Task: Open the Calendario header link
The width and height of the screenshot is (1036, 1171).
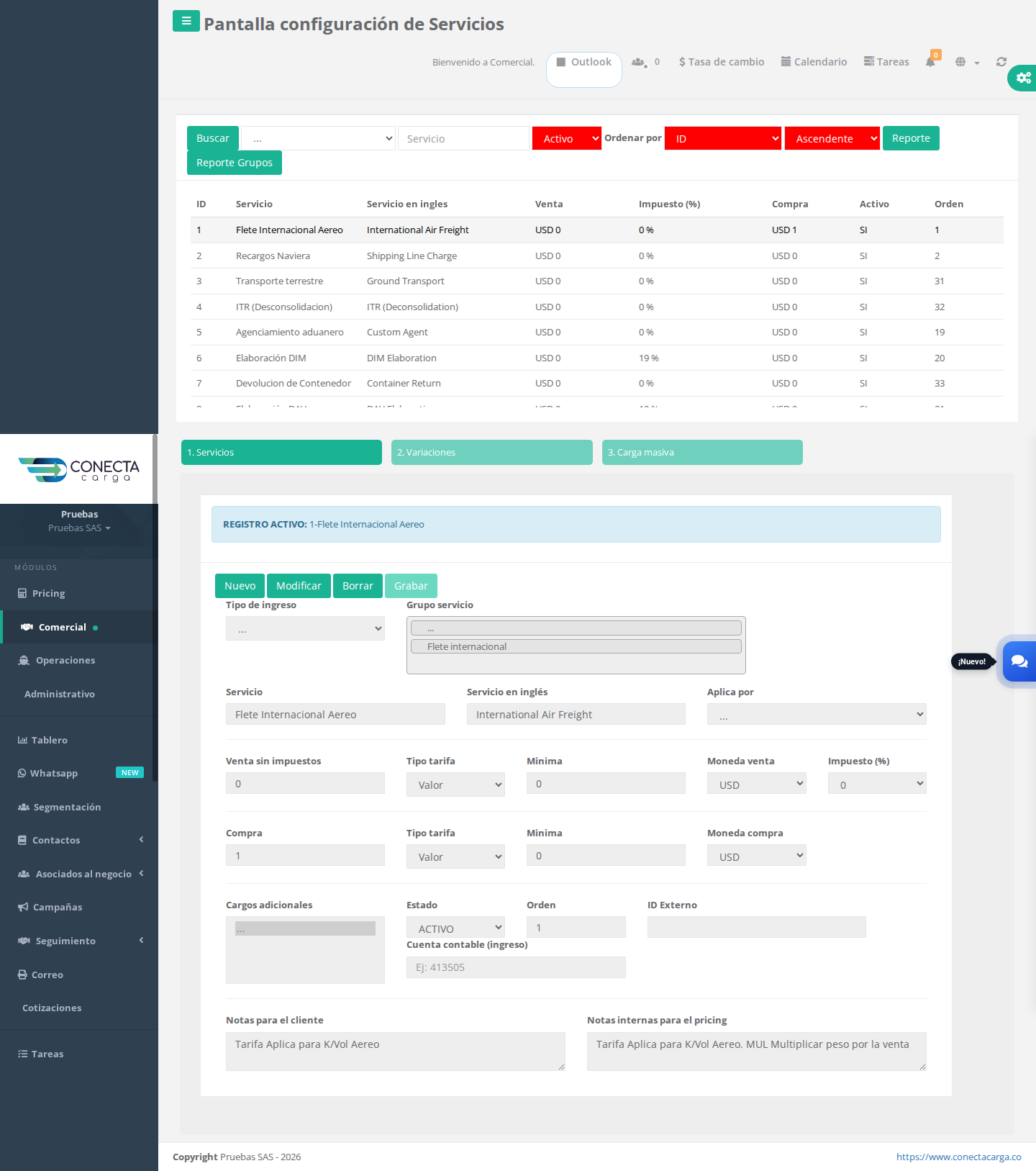Action: (x=814, y=62)
